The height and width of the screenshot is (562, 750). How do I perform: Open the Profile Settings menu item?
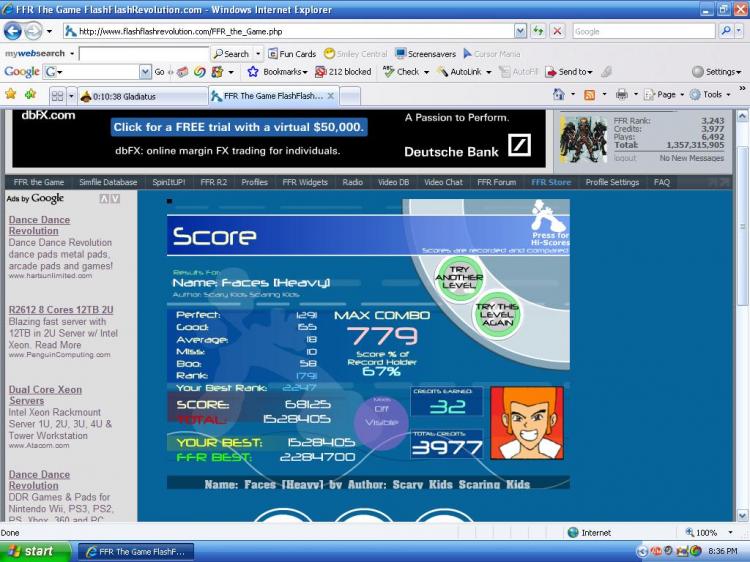point(612,182)
